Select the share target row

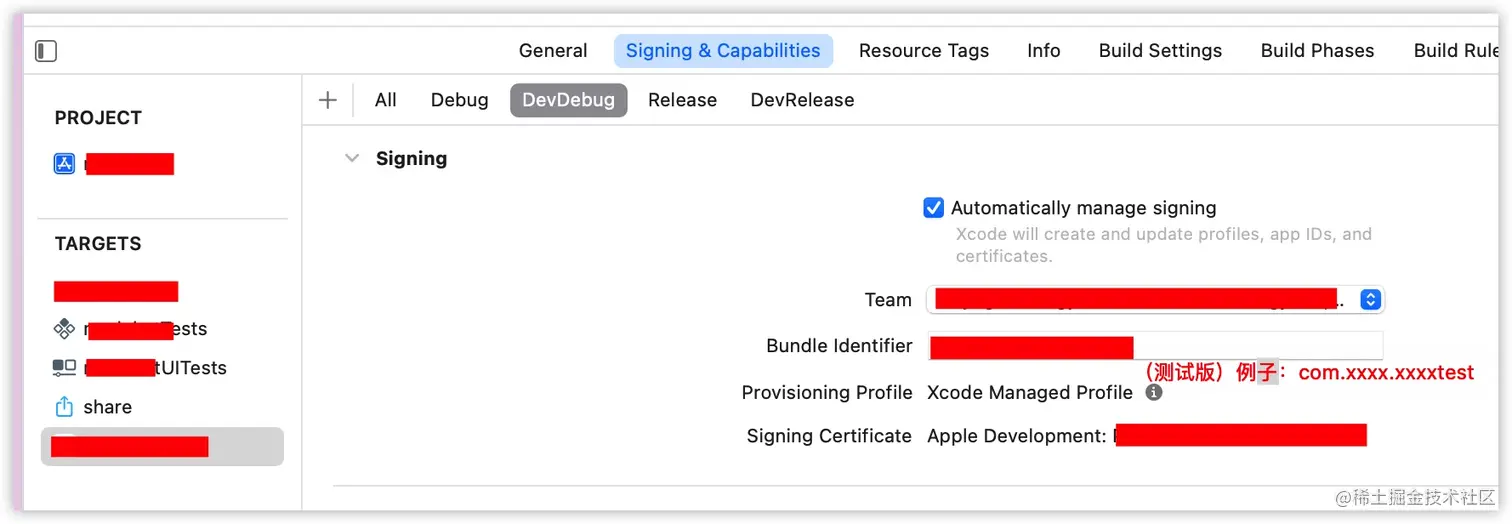(x=162, y=407)
